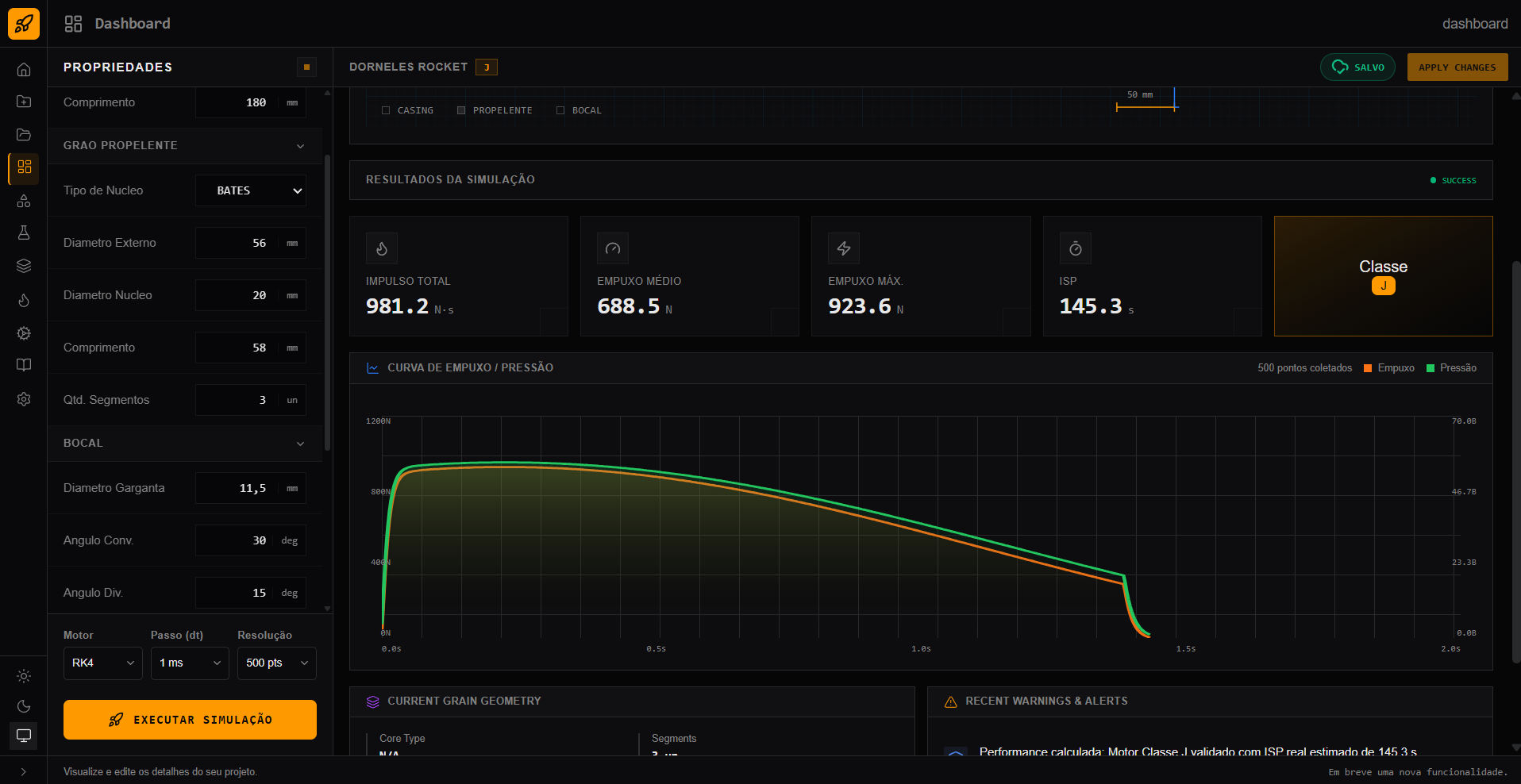Image resolution: width=1521 pixels, height=784 pixels.
Task: Open the Resolução 500 pts dropdown
Action: click(277, 663)
